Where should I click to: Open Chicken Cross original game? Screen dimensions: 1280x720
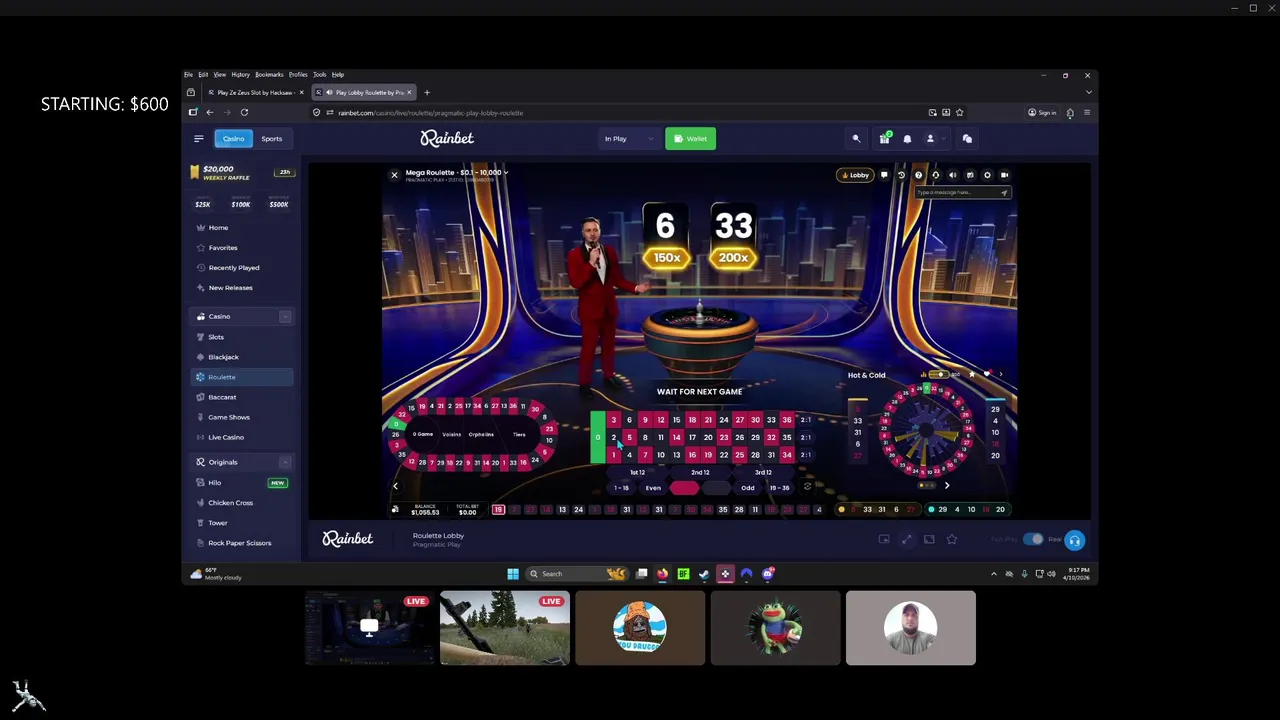point(230,503)
